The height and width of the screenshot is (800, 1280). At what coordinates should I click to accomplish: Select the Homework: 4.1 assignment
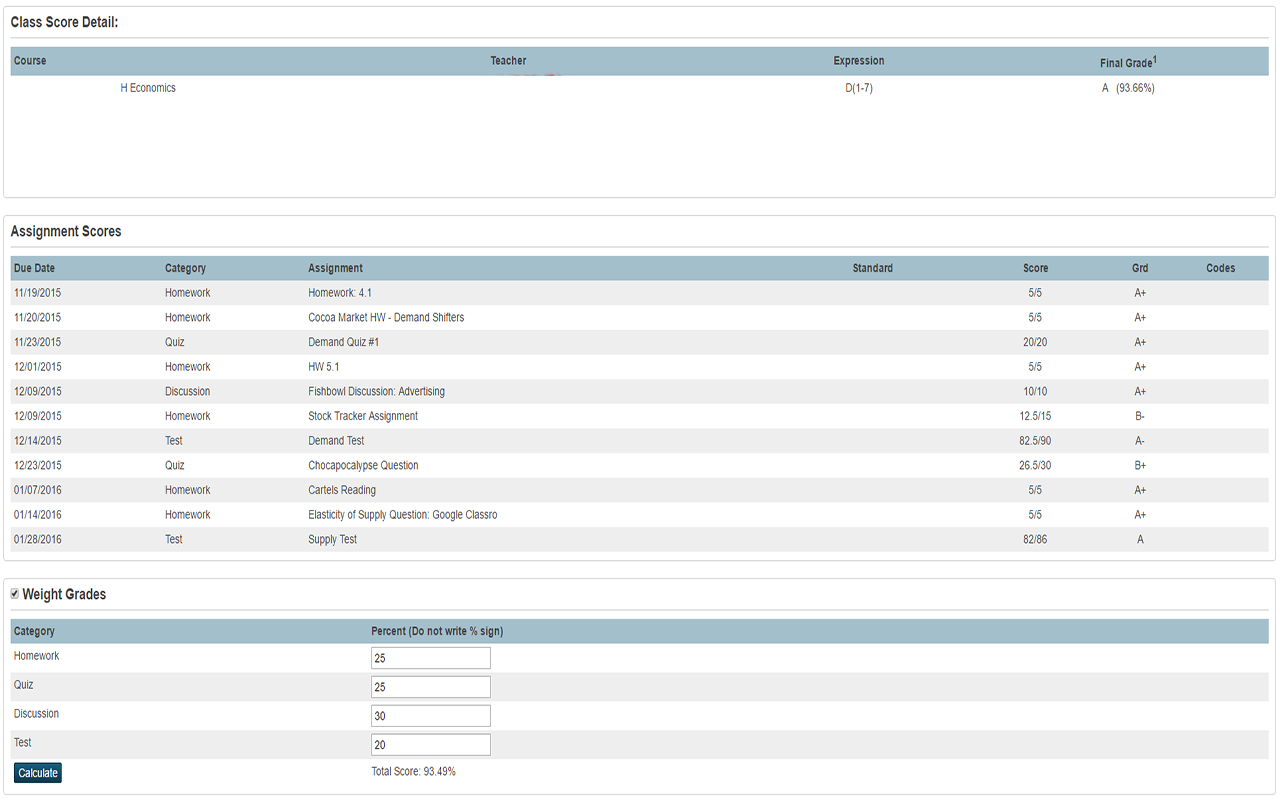coord(340,293)
